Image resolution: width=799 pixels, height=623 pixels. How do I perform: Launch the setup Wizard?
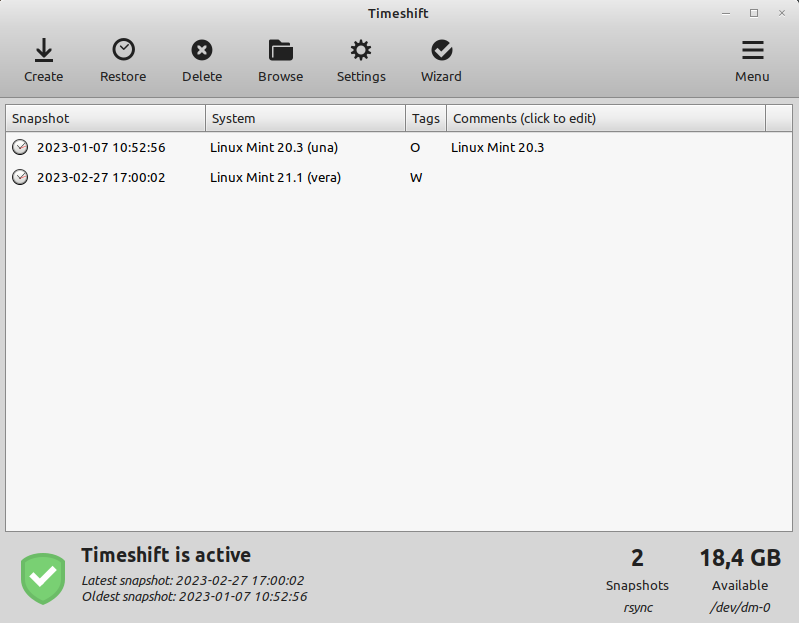tap(441, 61)
